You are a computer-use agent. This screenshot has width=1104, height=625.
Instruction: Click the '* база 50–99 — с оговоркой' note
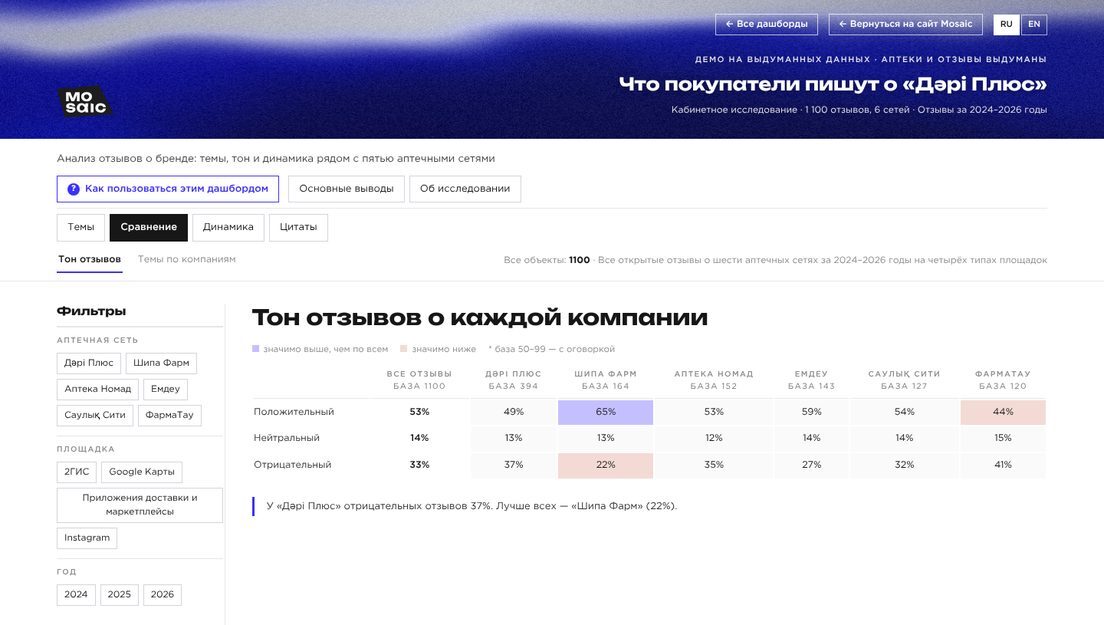(x=551, y=349)
